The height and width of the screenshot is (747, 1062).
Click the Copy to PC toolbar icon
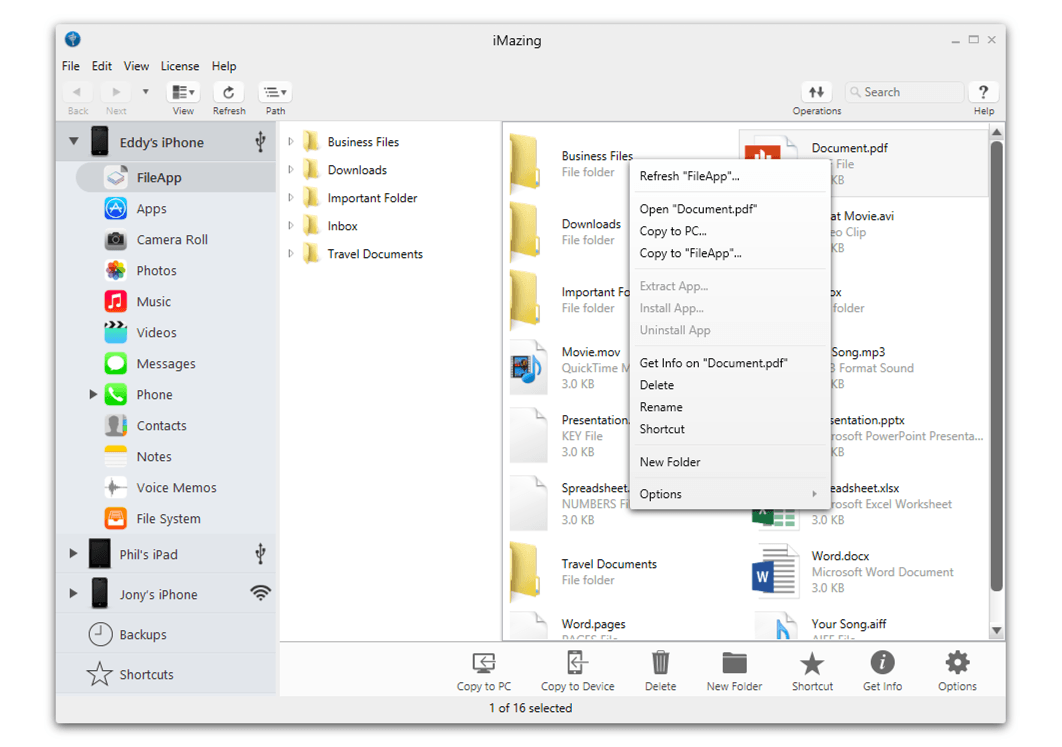coord(484,664)
